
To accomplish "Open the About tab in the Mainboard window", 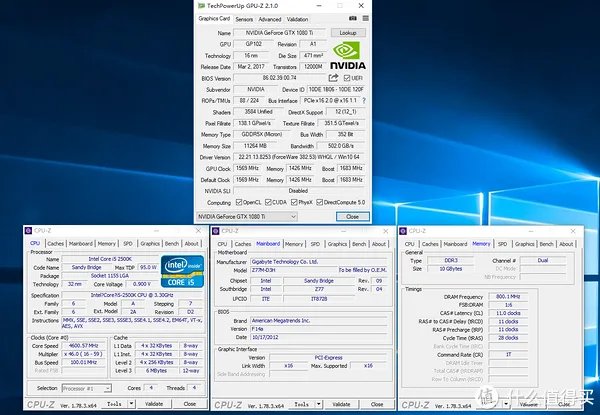I will pyautogui.click(x=378, y=244).
